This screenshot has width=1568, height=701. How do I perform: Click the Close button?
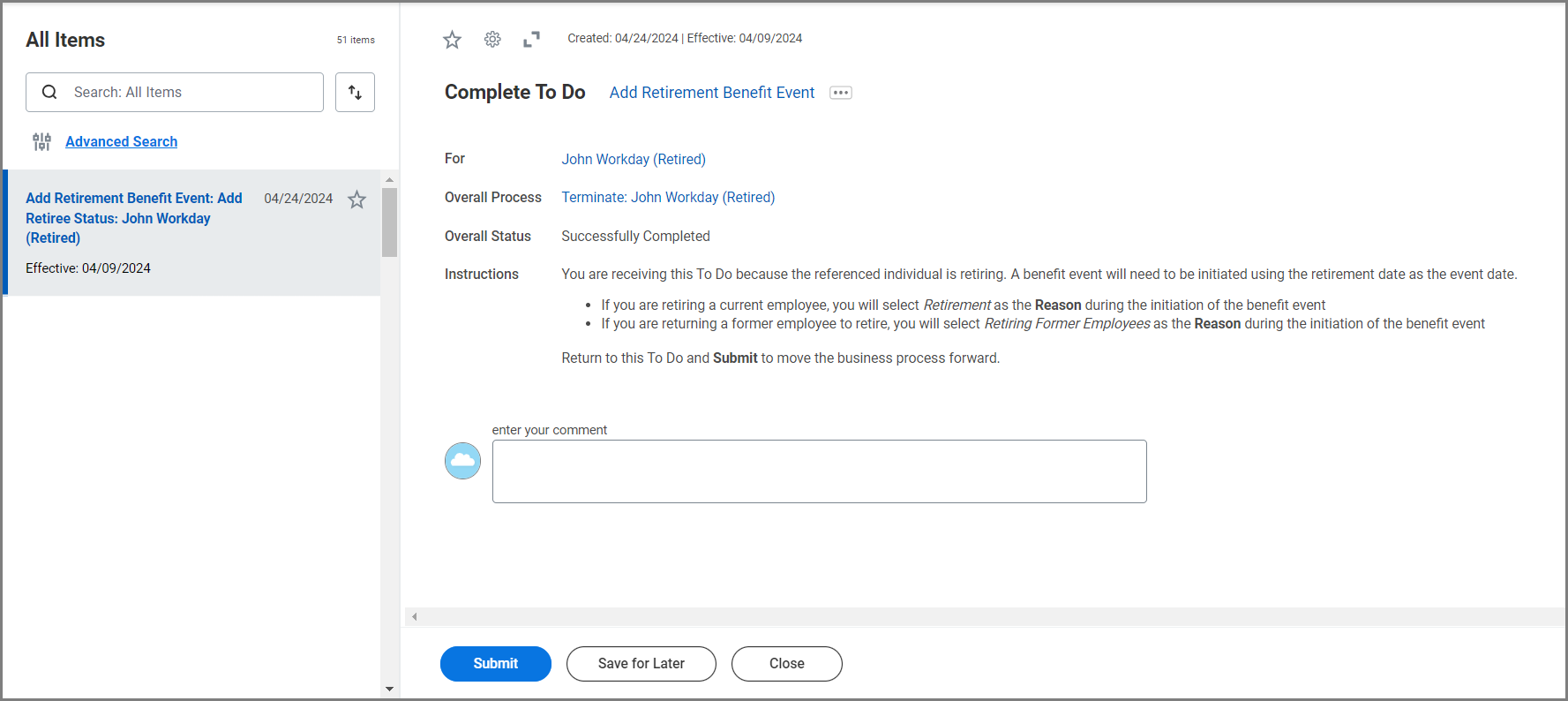pos(787,664)
